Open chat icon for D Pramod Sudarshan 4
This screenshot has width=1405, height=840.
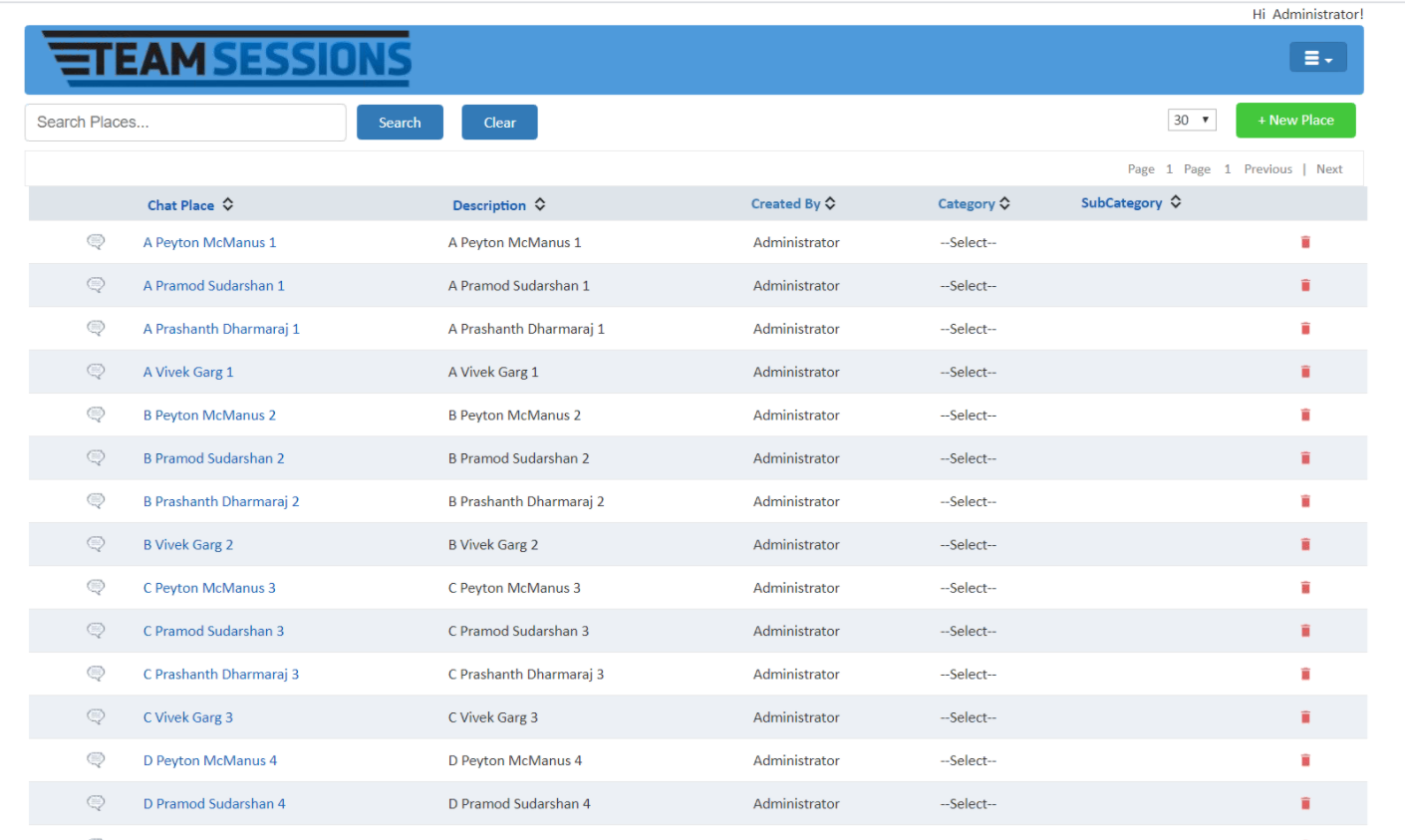96,803
